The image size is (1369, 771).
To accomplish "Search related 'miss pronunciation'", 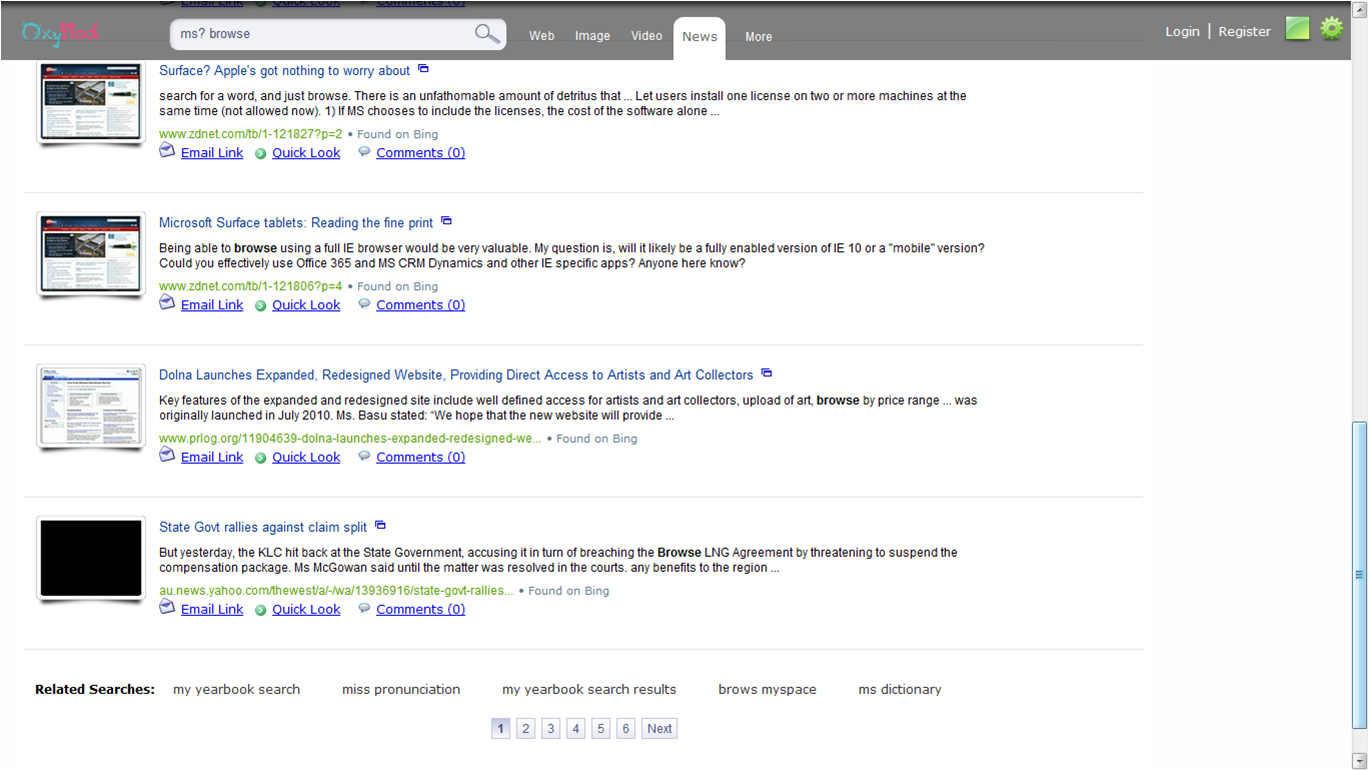I will point(401,689).
